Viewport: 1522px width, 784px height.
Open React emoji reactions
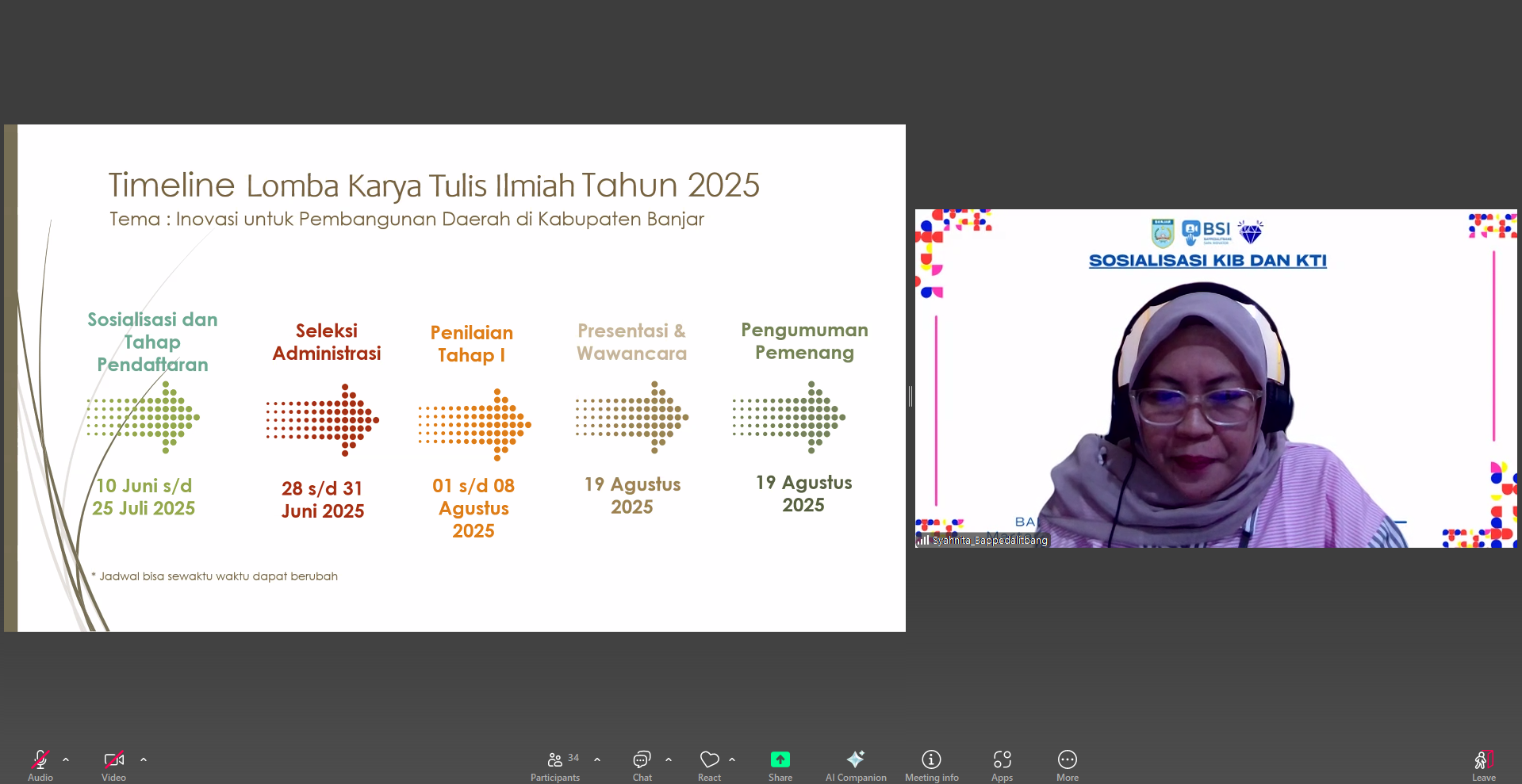[709, 764]
